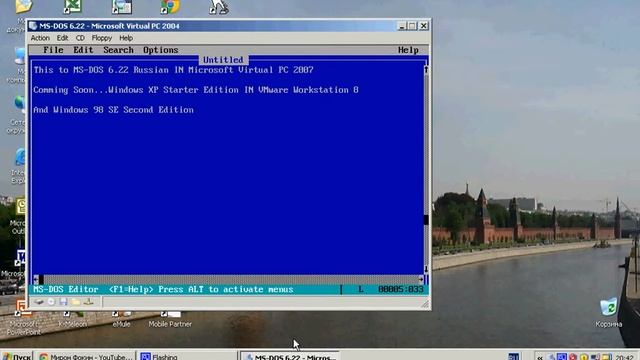Click the red tray icon
The width and height of the screenshot is (640, 360).
tap(573, 357)
